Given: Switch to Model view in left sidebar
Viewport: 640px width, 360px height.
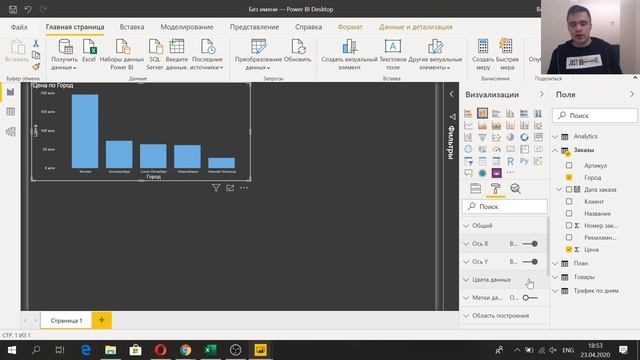Looking at the screenshot, I should click(x=11, y=131).
